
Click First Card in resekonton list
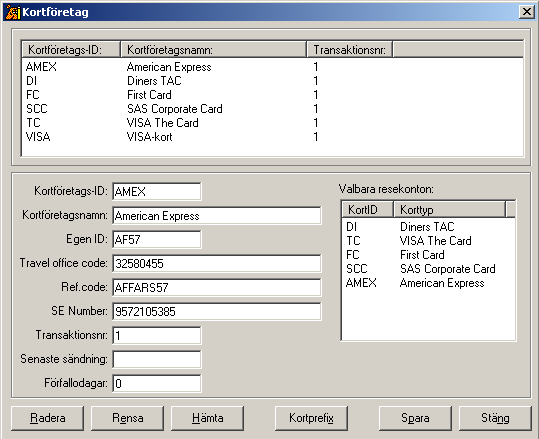coord(422,255)
